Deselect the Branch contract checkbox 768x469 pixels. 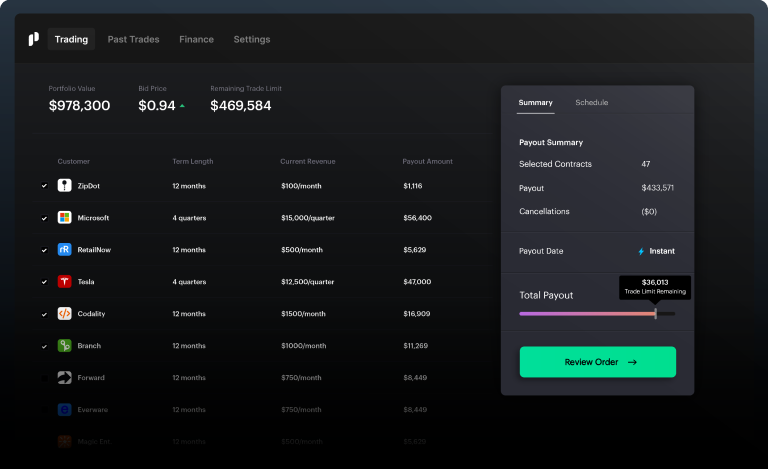tap(44, 346)
